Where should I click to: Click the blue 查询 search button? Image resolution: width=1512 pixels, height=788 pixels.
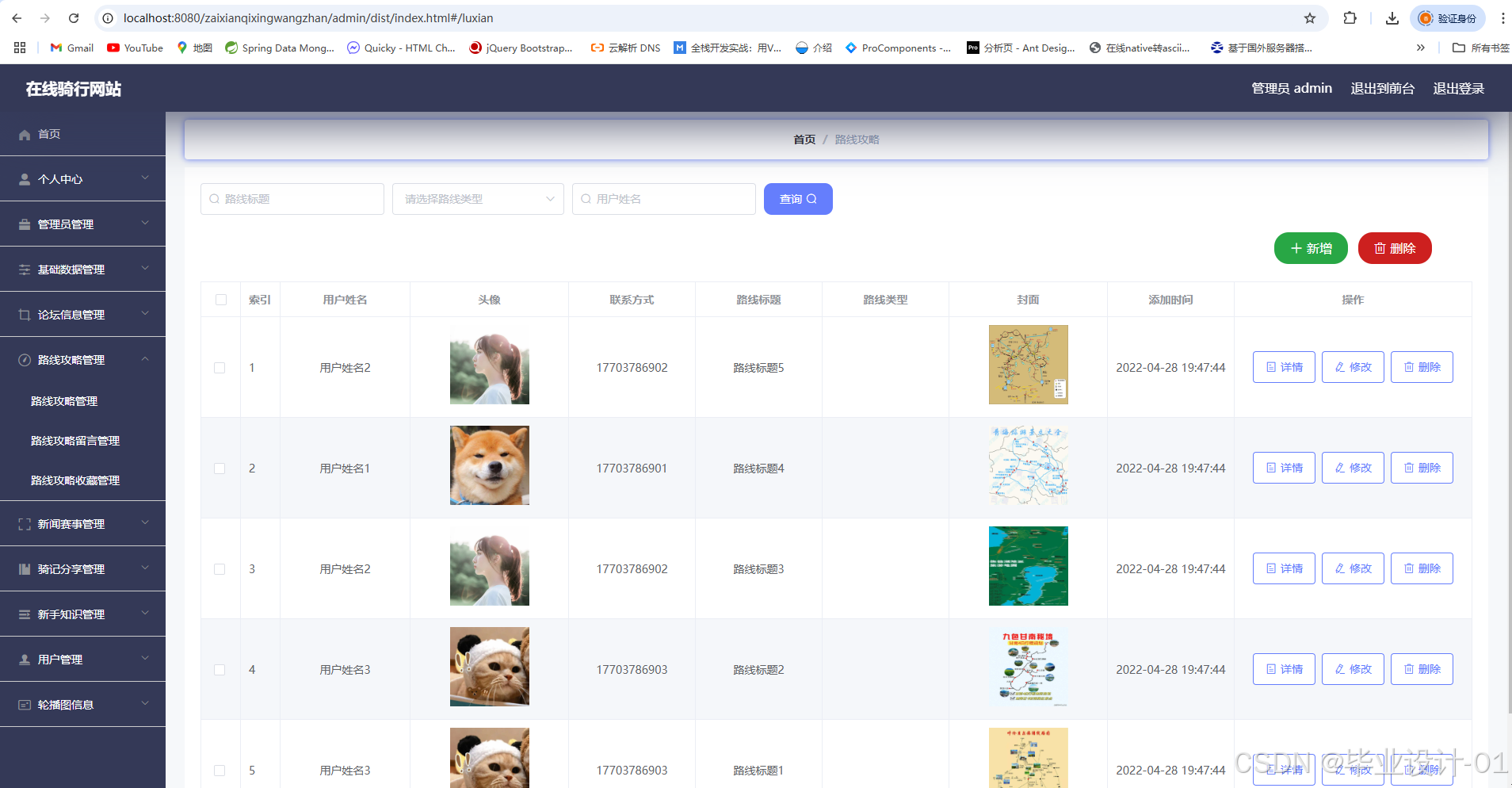coord(798,199)
